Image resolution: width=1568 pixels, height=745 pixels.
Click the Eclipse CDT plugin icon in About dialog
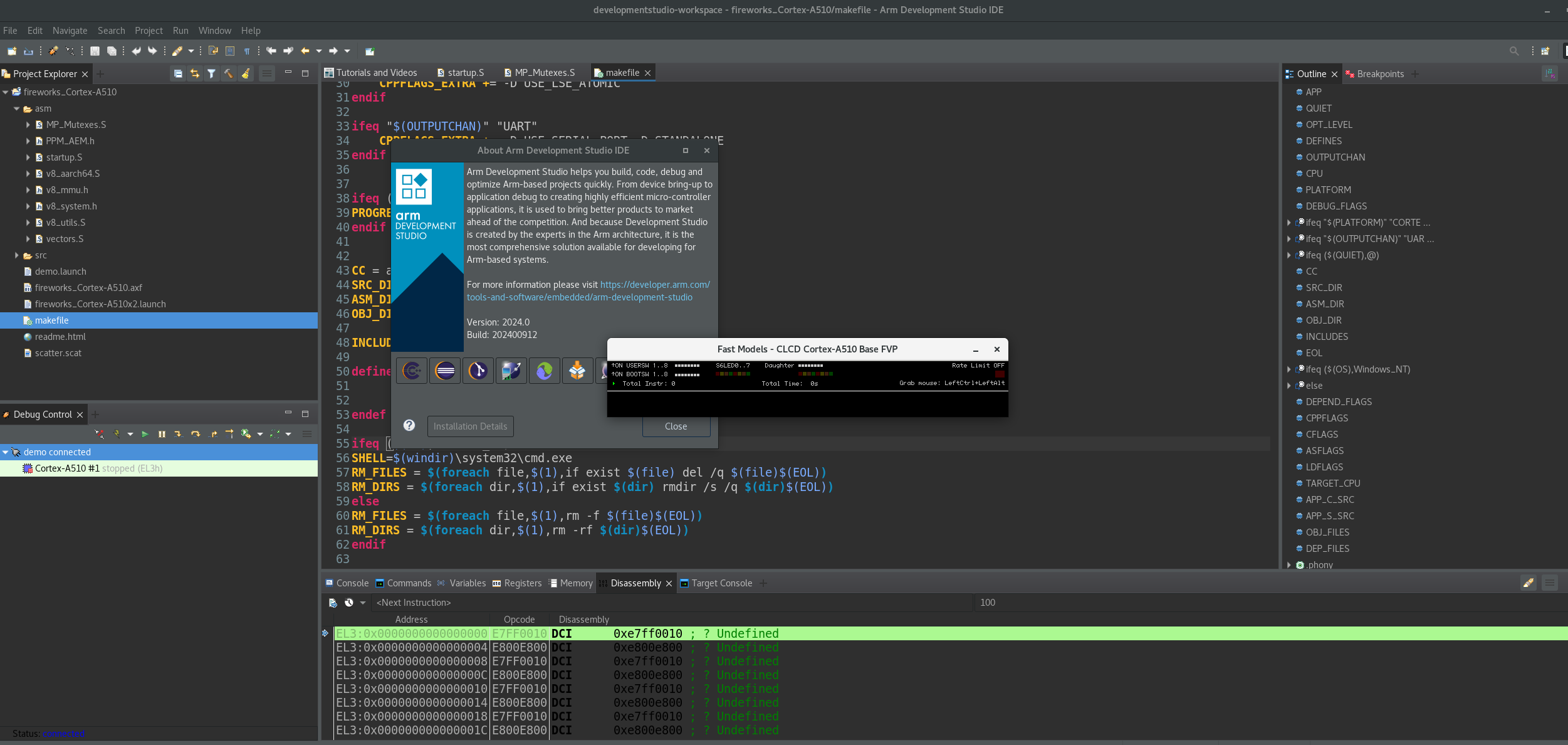point(412,371)
